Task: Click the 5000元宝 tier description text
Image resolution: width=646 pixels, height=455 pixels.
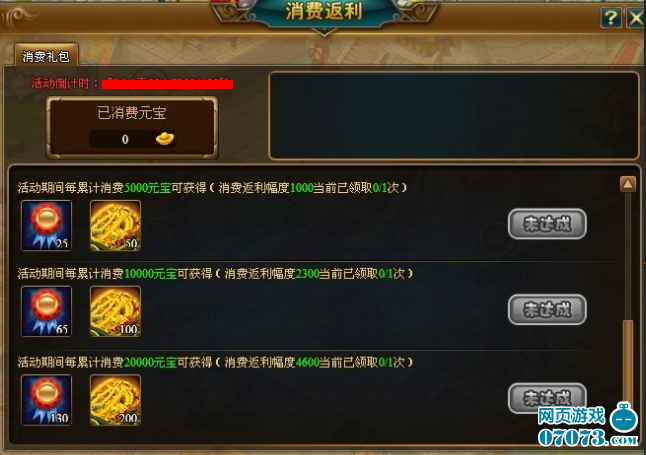Action: (212, 188)
